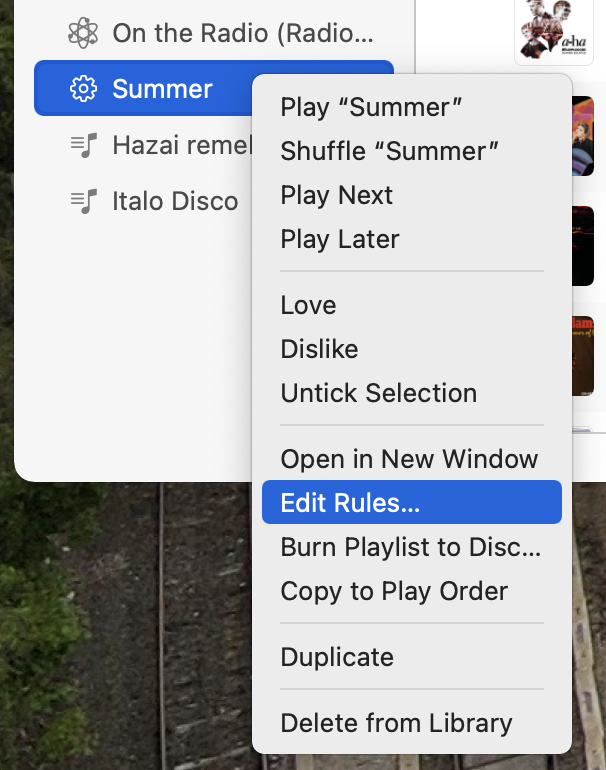
Task: Open Edit Rules… for the smart playlist
Action: (412, 502)
